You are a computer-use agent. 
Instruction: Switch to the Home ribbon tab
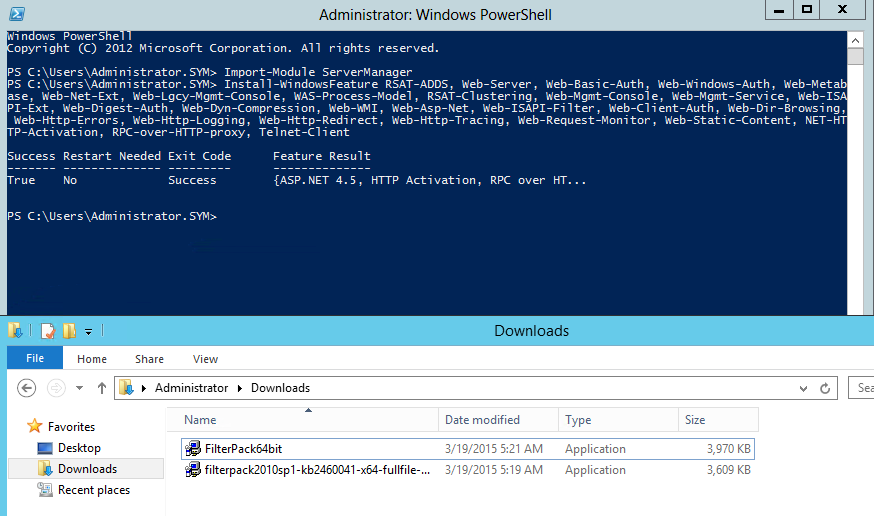click(x=92, y=359)
